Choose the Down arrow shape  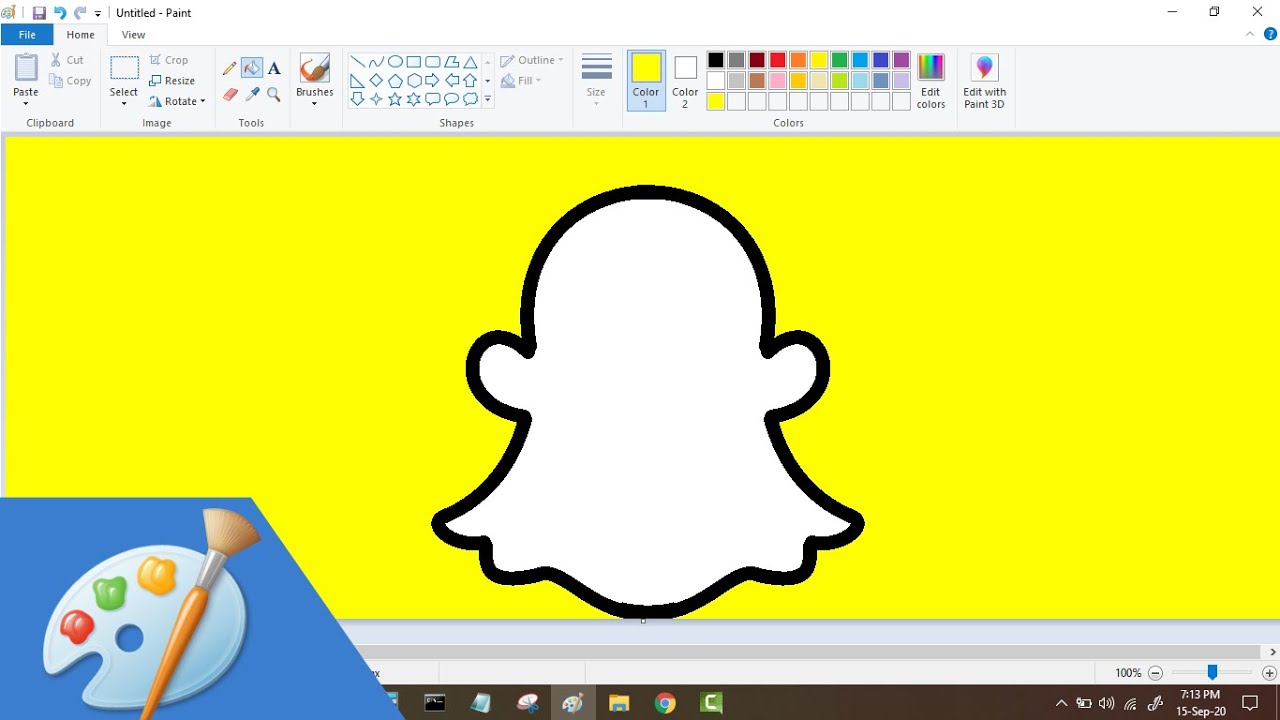357,99
